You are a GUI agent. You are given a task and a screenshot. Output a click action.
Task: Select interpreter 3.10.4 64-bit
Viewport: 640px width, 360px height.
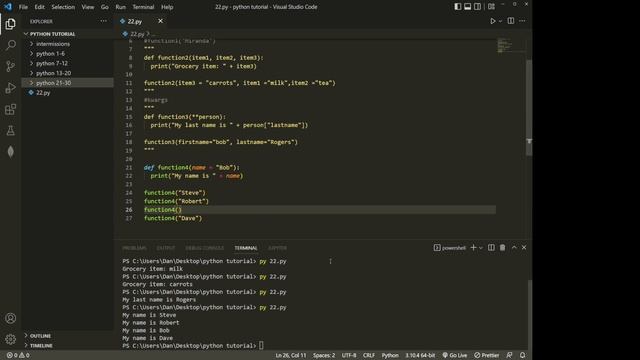click(x=420, y=355)
